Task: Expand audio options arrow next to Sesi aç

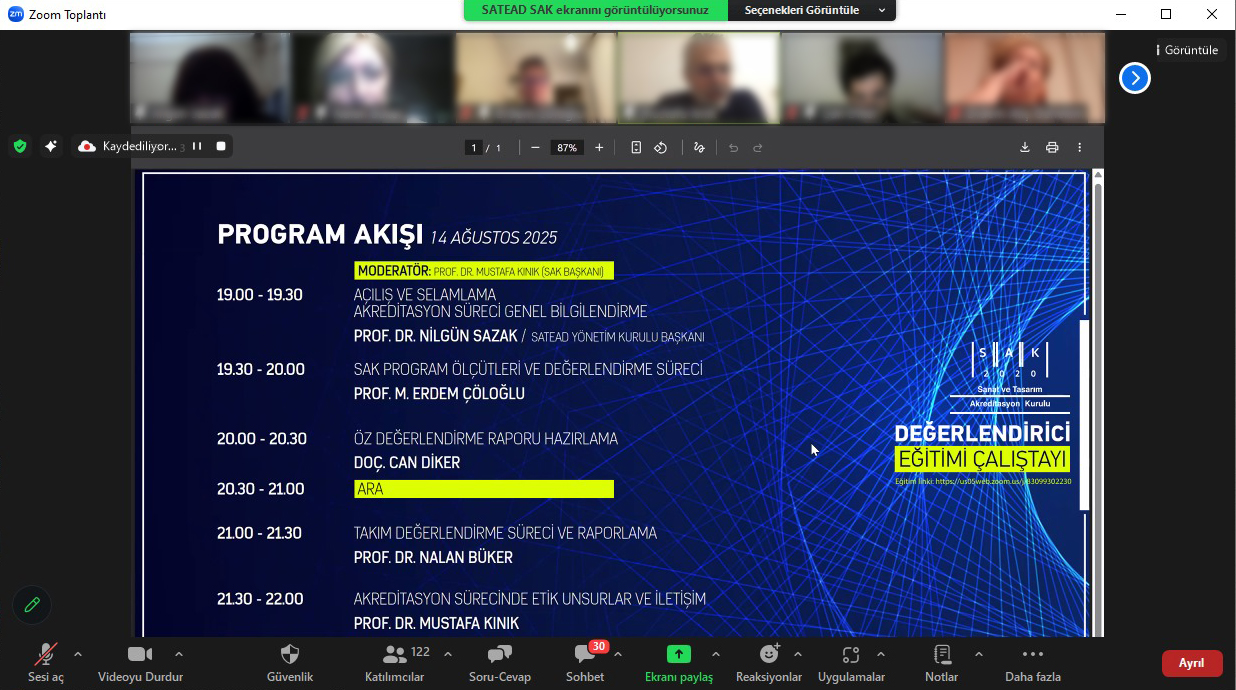Action: 78,654
